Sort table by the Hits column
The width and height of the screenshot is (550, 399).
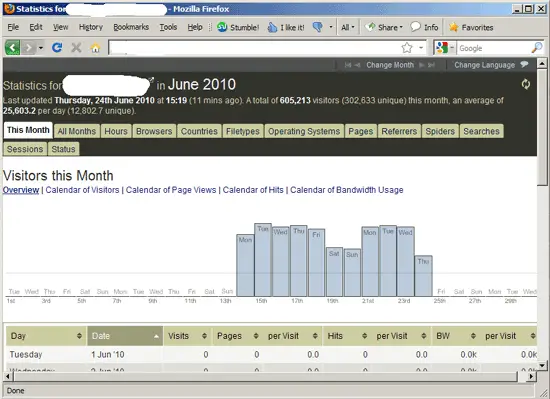click(x=347, y=336)
